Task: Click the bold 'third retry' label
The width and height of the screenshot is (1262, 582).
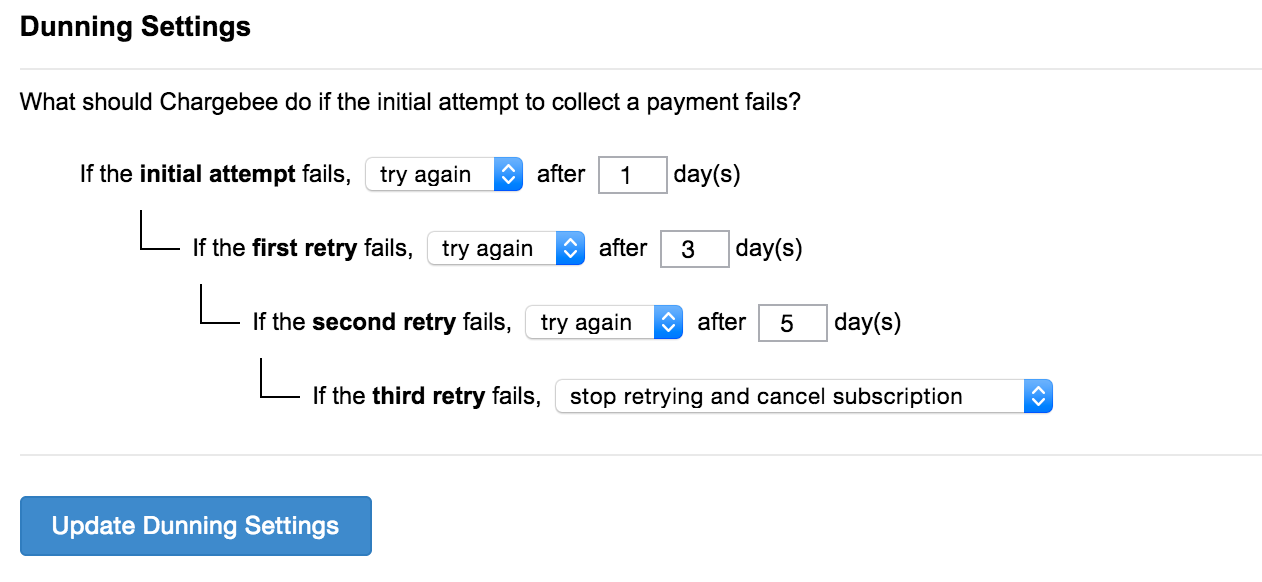Action: click(428, 397)
